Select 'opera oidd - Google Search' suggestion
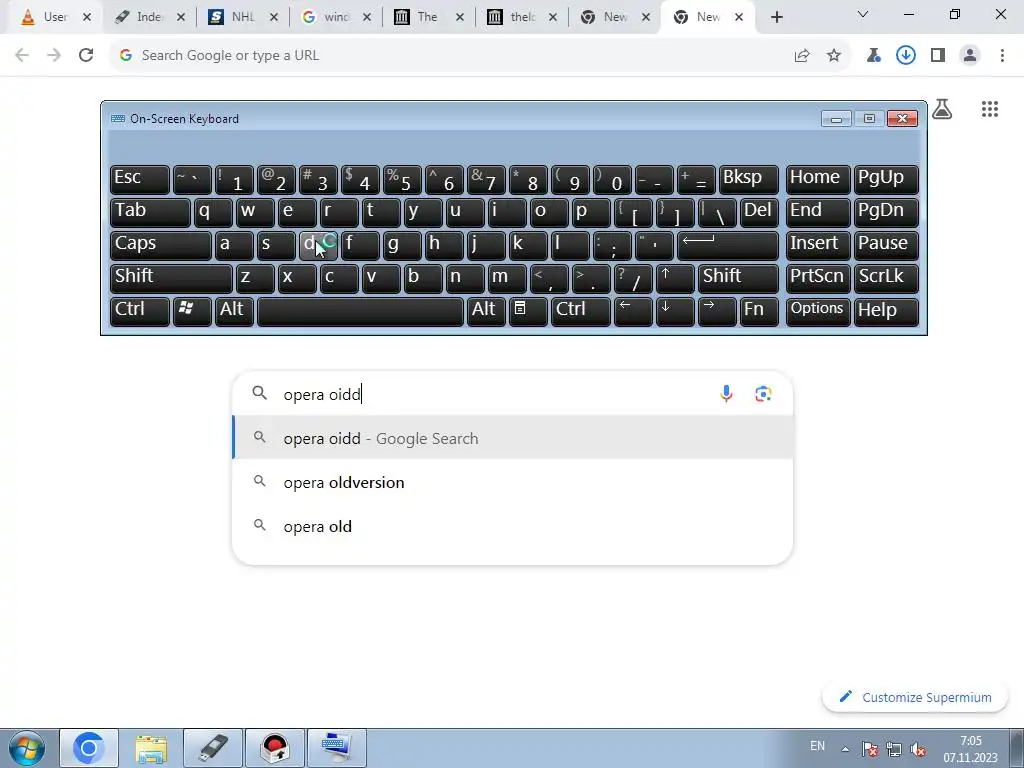 pyautogui.click(x=513, y=438)
